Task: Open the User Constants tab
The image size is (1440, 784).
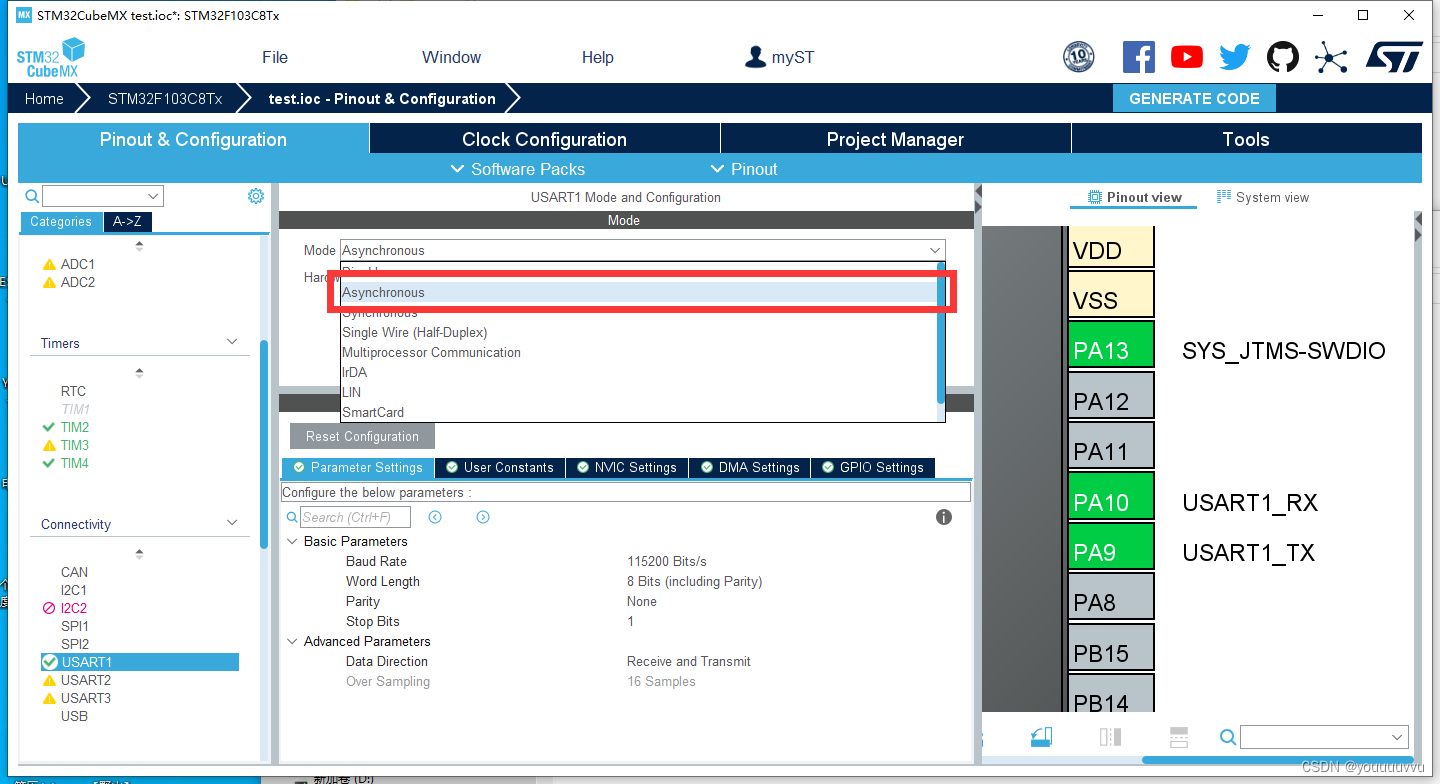Action: click(499, 467)
